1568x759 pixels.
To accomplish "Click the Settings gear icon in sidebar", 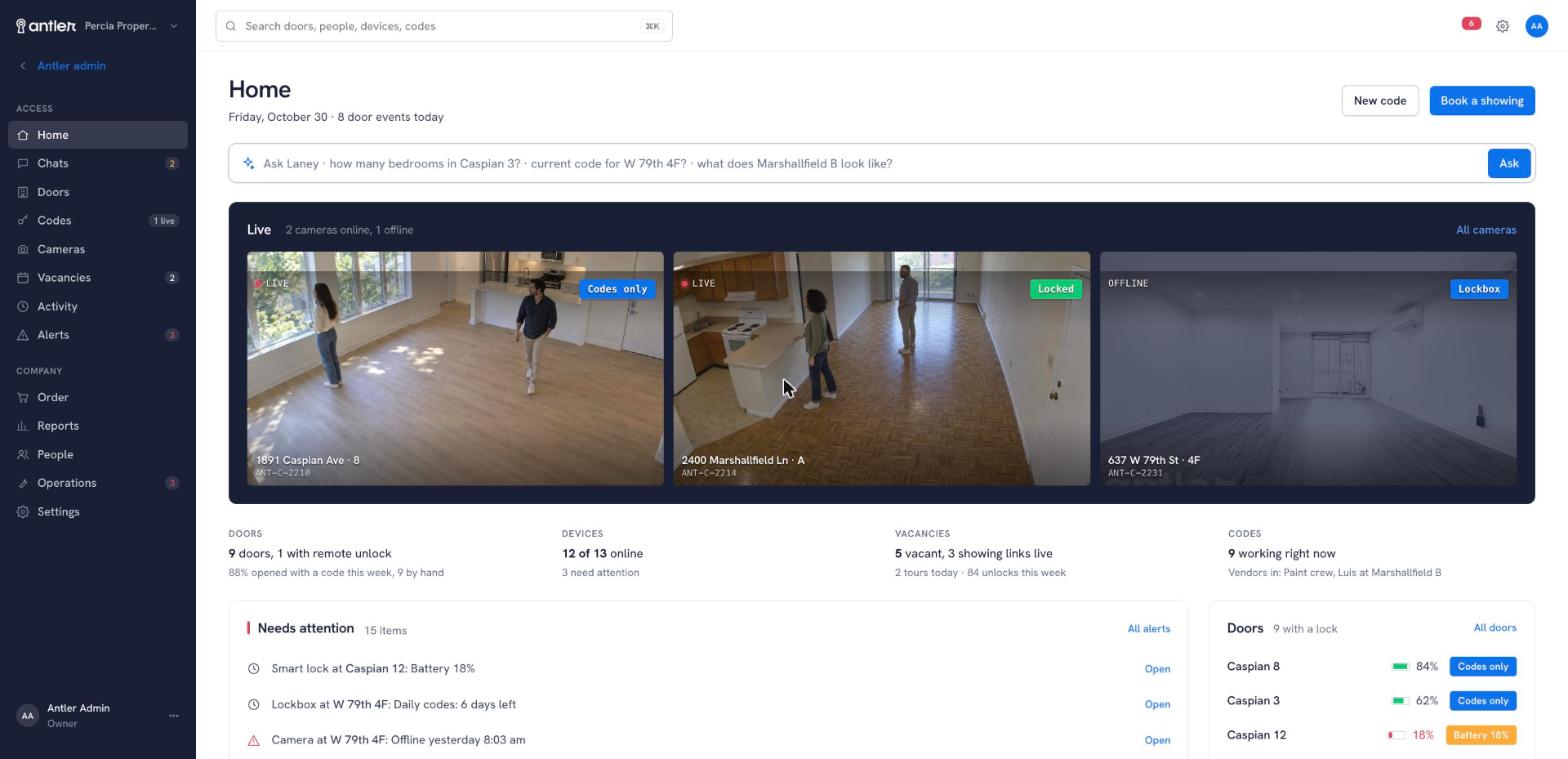I will coord(23,512).
